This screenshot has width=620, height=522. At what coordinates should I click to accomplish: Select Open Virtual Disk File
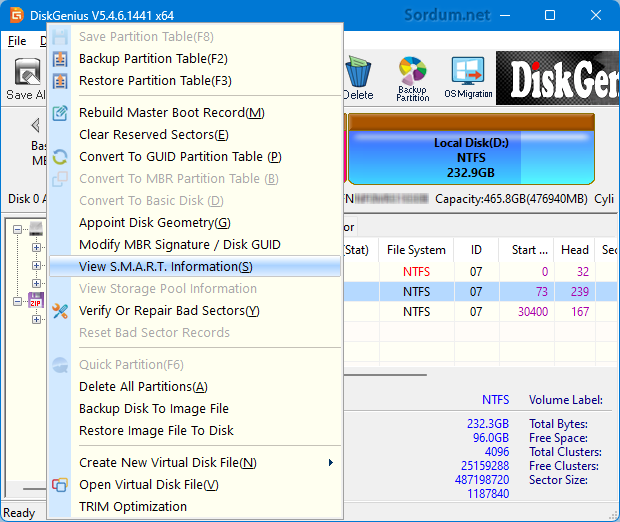[x=195, y=485]
